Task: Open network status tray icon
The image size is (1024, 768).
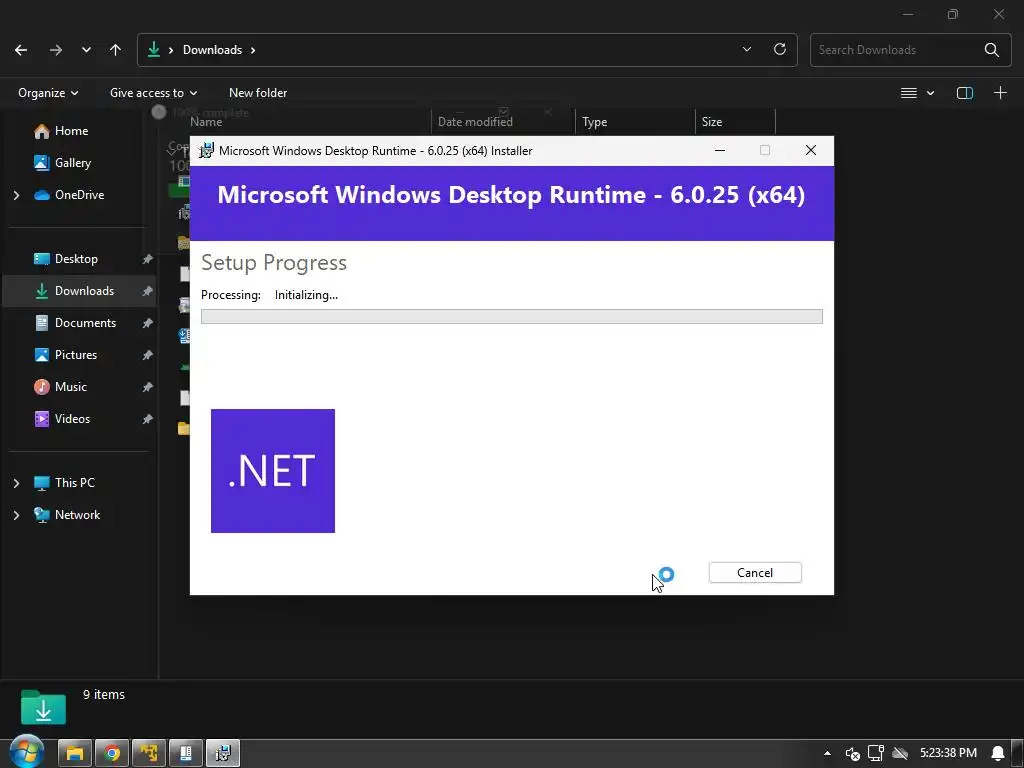Action: (x=876, y=754)
